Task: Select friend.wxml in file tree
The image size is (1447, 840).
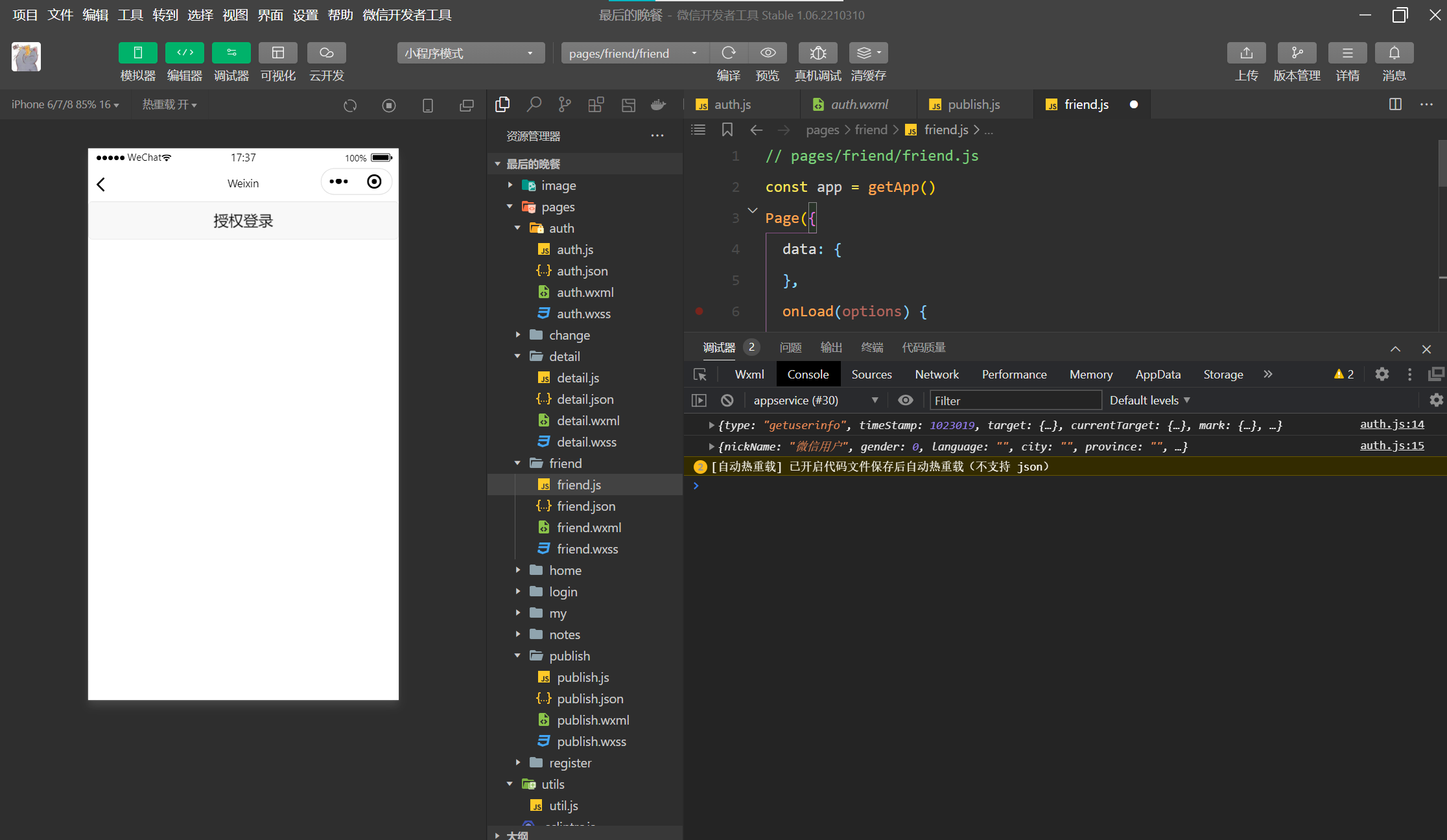Action: (589, 528)
